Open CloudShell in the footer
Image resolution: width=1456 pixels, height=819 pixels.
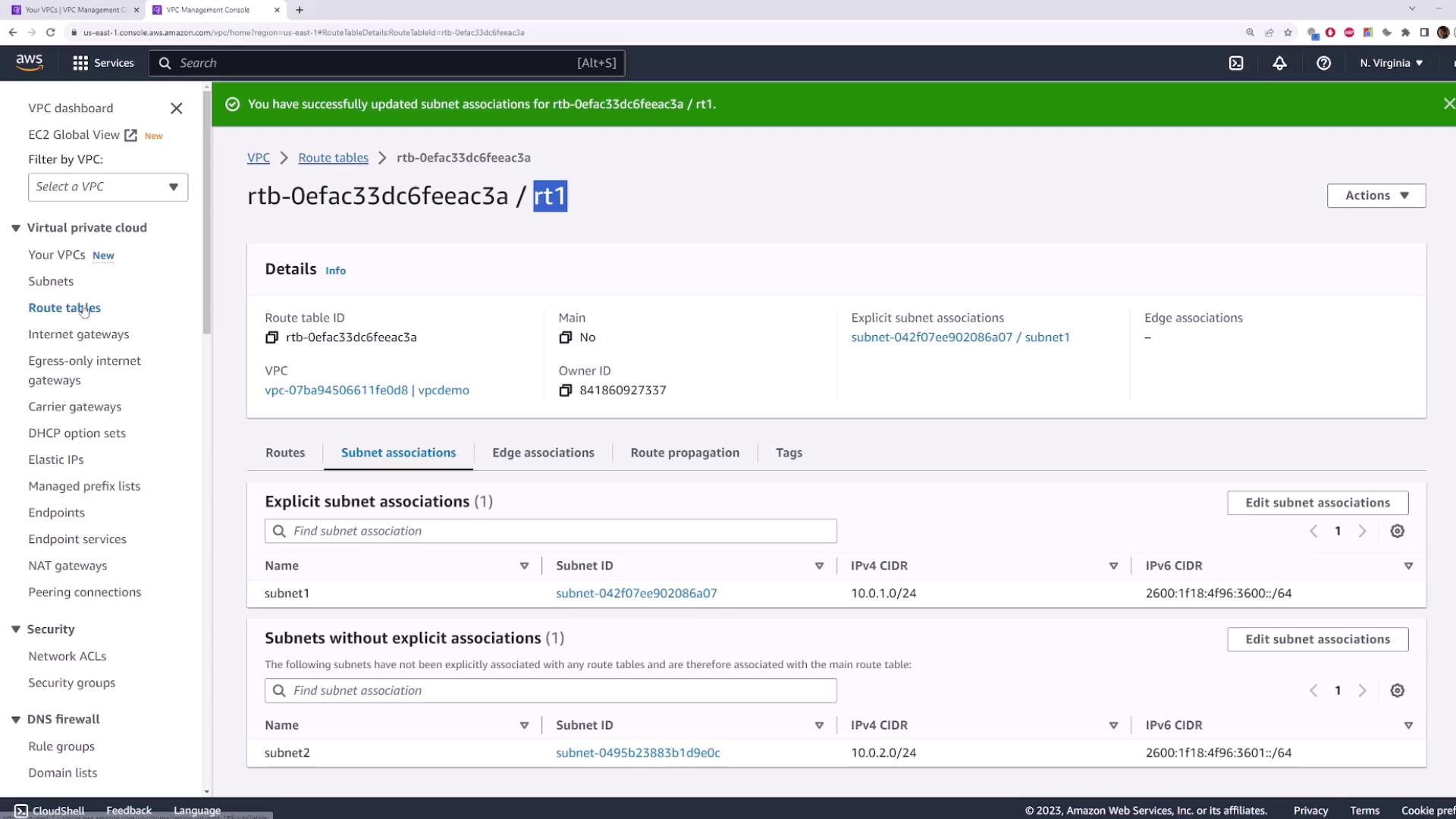pos(50,811)
